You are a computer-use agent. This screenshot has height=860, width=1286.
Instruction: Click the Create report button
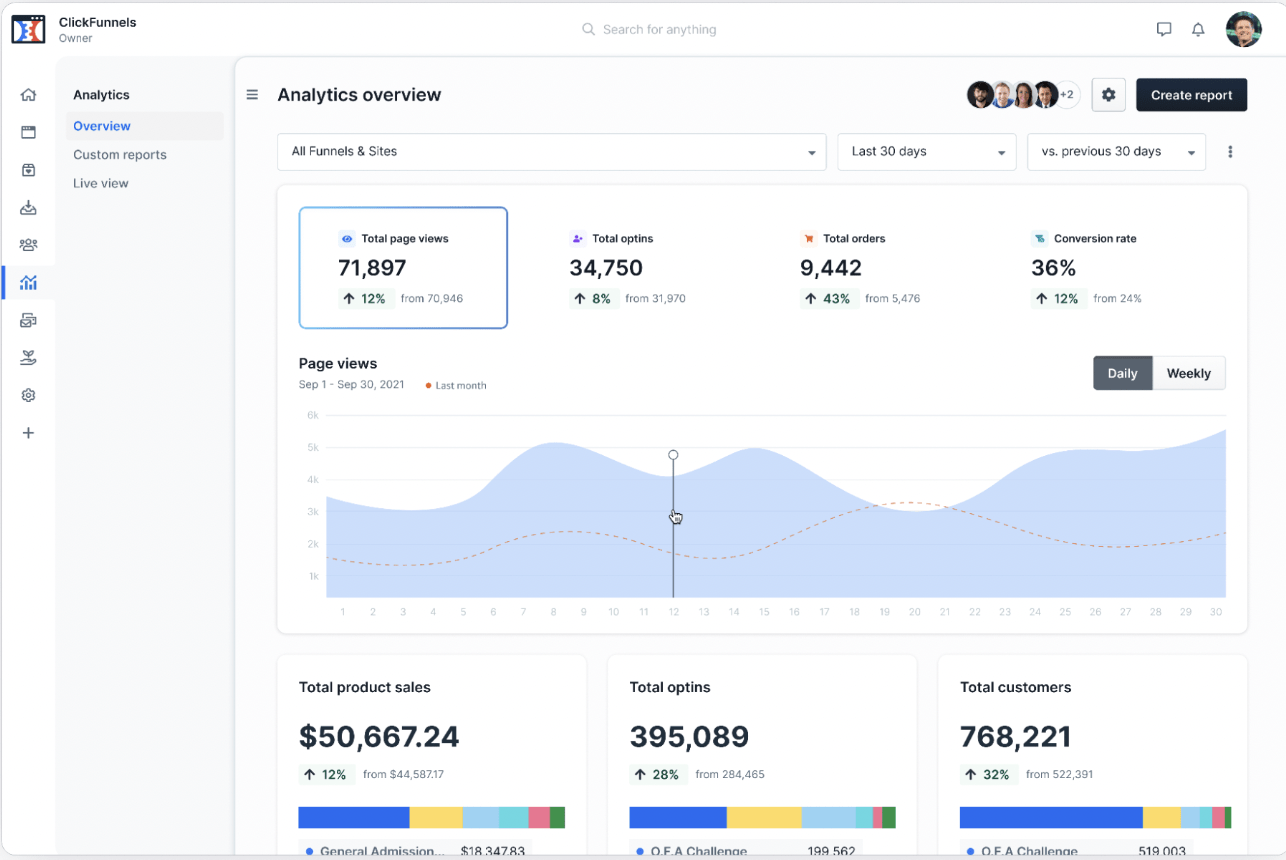pos(1192,95)
